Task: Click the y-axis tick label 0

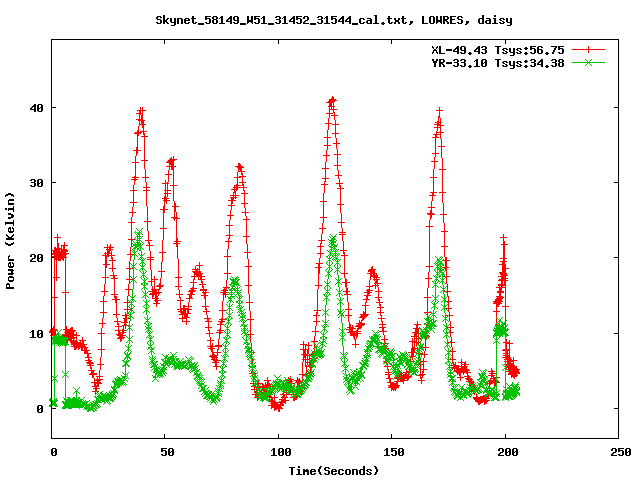Action: pos(40,409)
